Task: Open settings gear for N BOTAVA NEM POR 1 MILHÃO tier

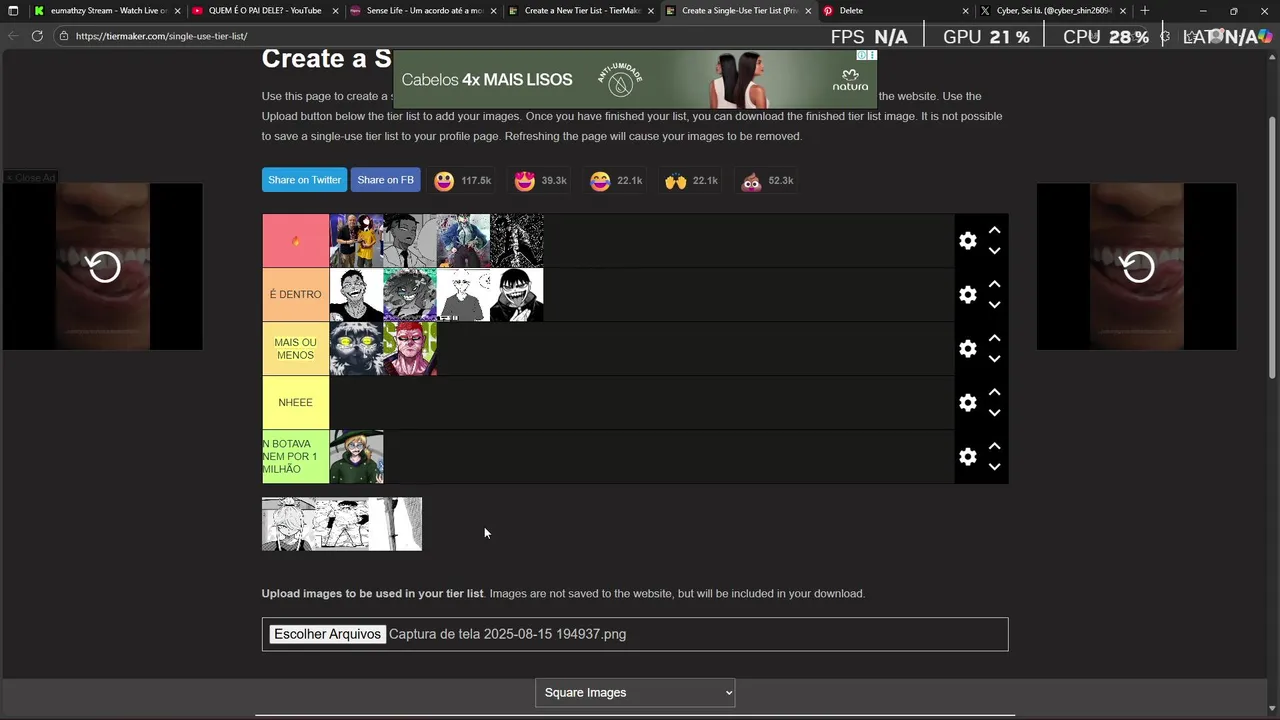Action: [x=967, y=457]
